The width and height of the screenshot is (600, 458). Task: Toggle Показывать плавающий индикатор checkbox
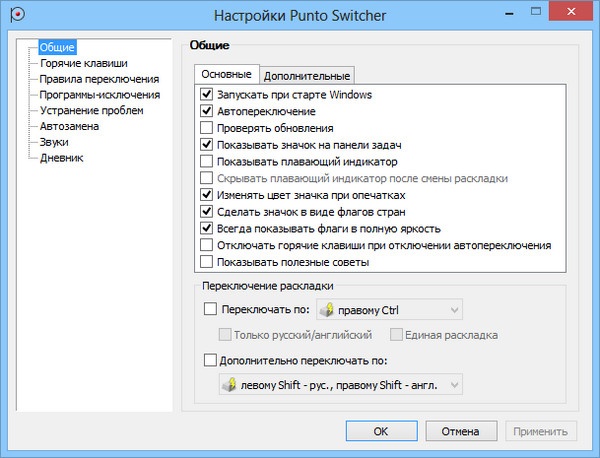pos(207,161)
